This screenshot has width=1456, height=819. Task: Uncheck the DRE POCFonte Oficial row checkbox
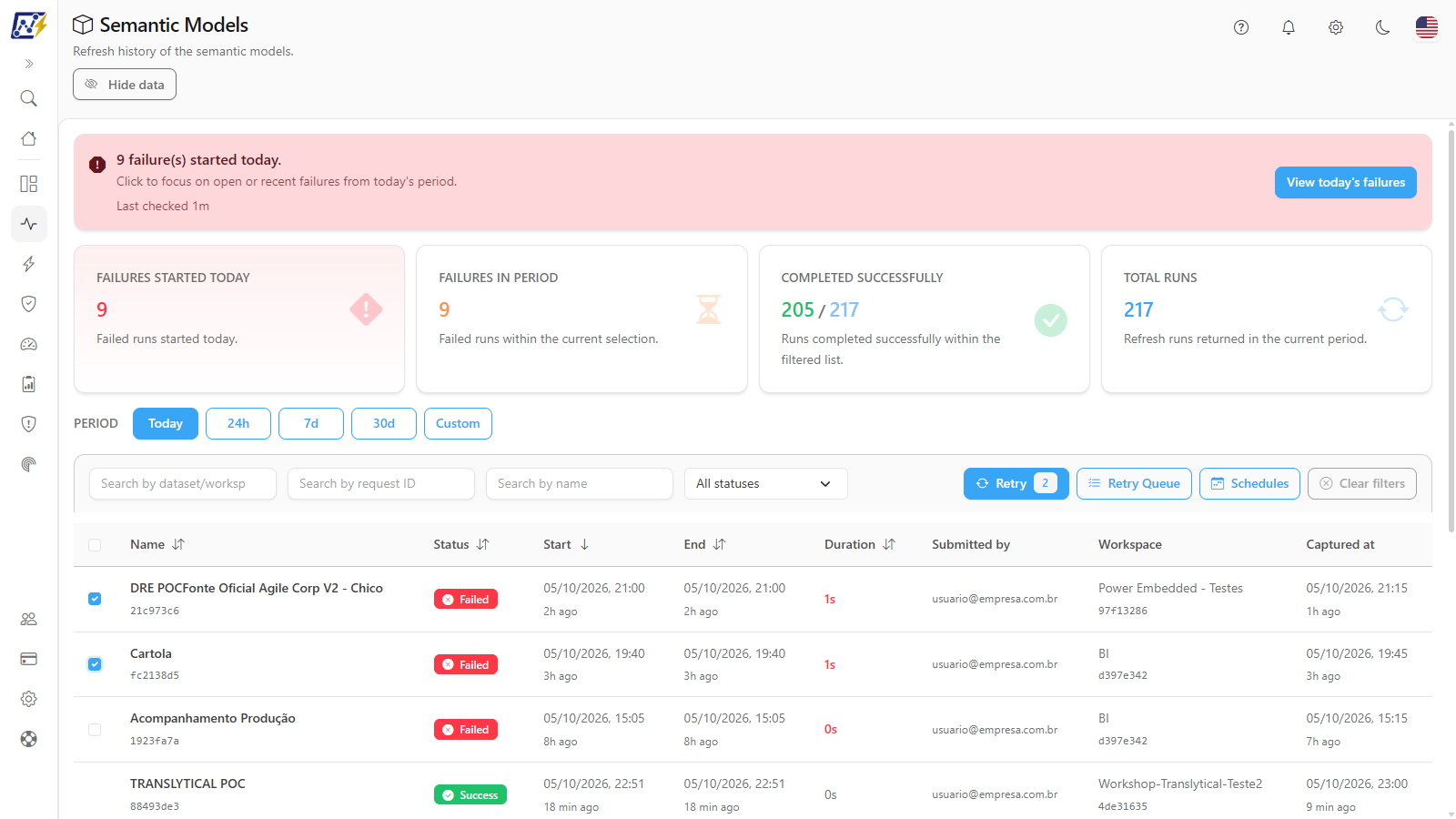[95, 599]
